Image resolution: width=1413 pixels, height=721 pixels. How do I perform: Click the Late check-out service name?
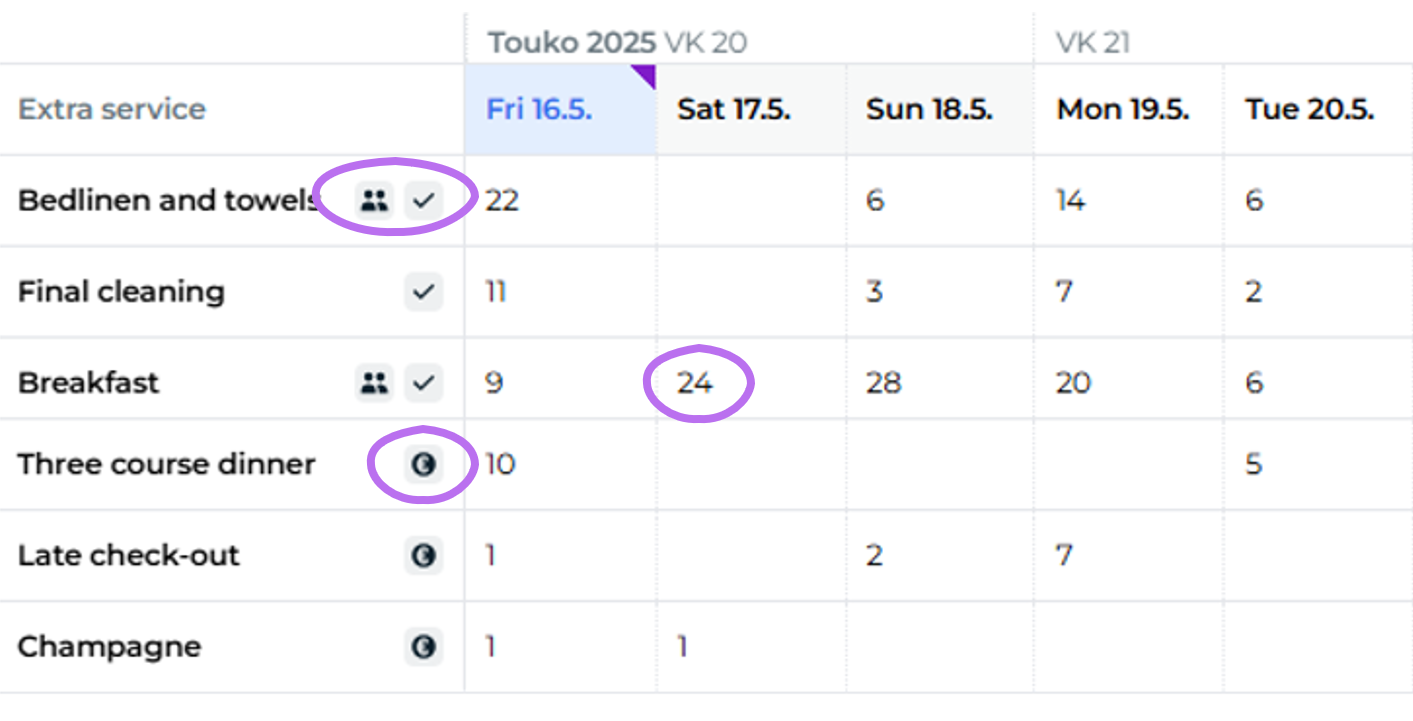[127, 555]
